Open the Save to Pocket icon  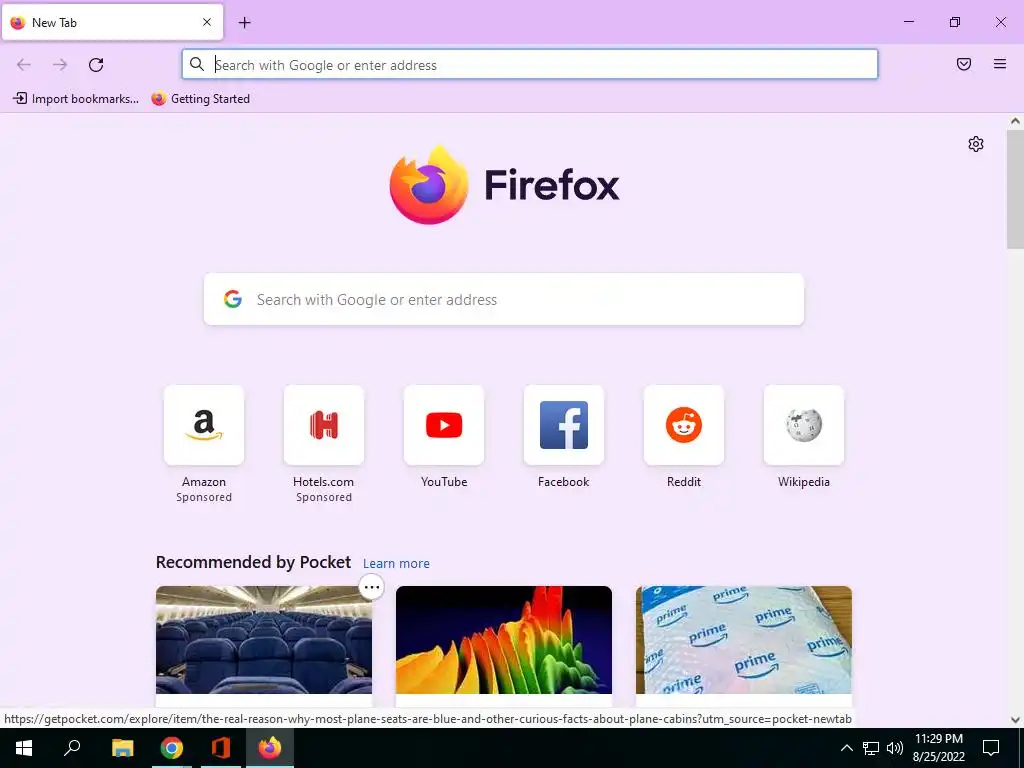963,64
